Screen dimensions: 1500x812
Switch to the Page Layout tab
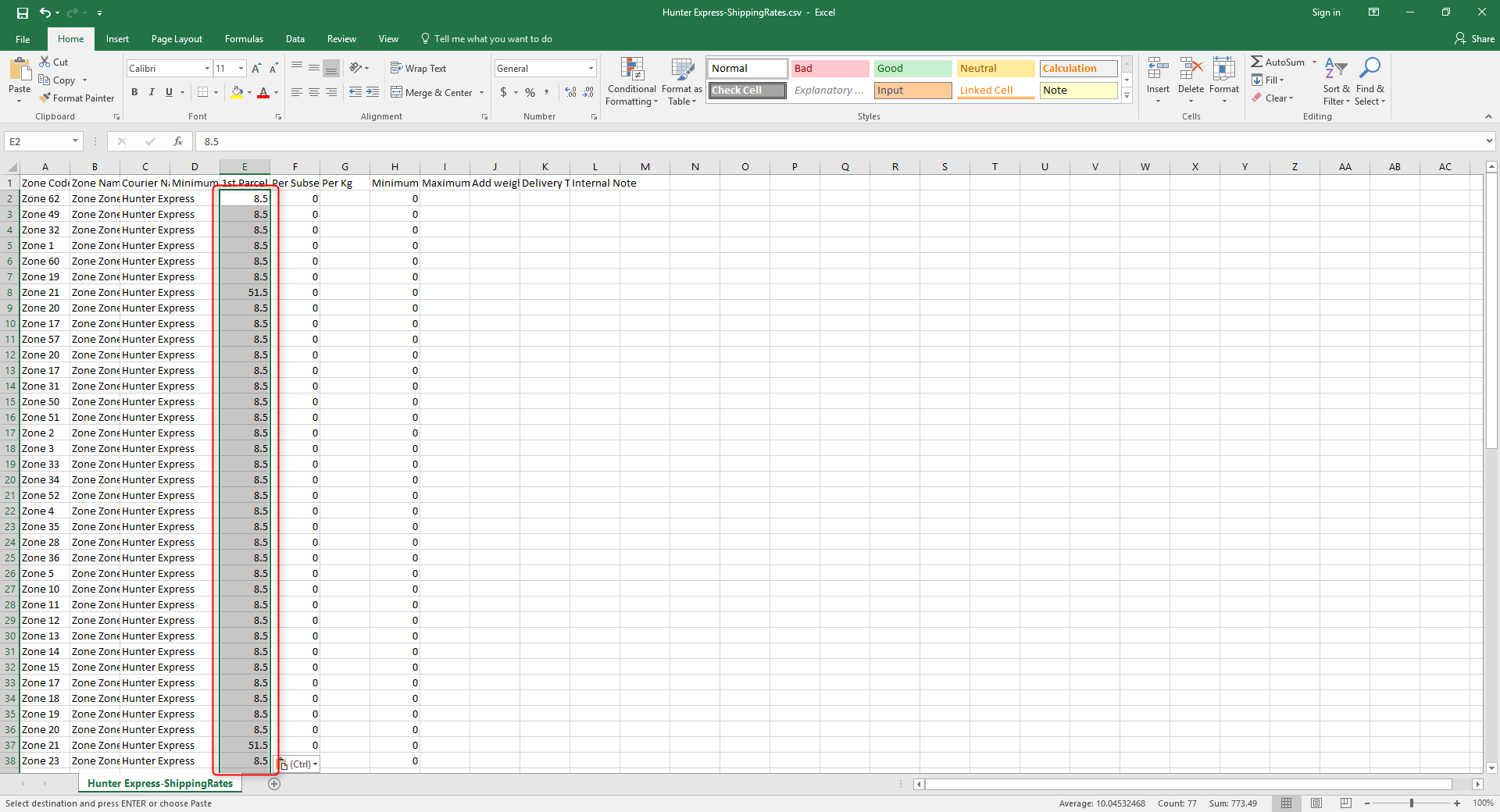pyautogui.click(x=177, y=39)
